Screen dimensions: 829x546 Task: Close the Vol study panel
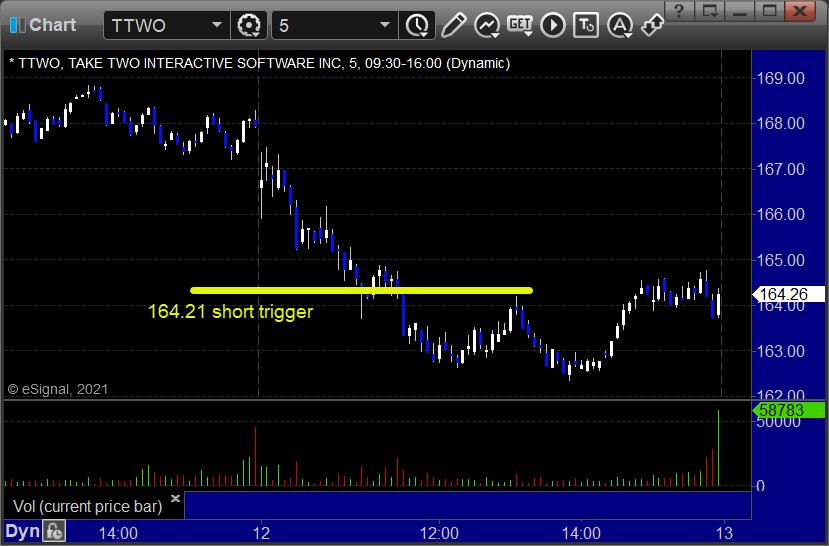coord(176,498)
